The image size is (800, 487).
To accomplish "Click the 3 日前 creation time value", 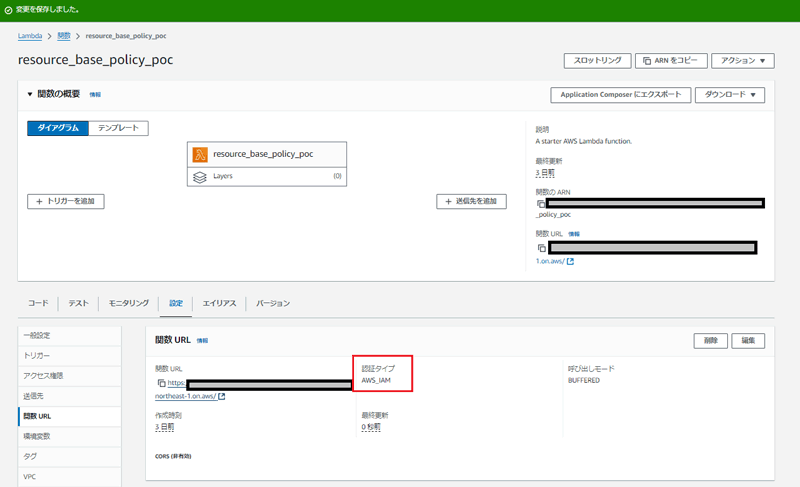I will click(x=164, y=427).
